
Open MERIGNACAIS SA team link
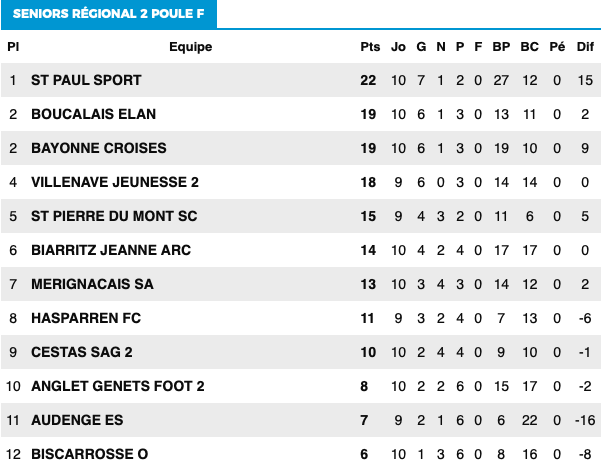(x=92, y=284)
